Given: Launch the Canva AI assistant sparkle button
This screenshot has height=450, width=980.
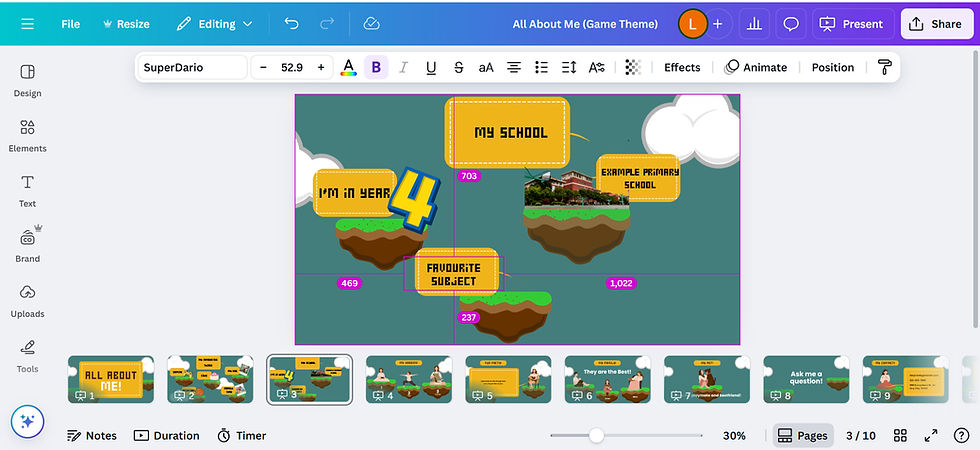Looking at the screenshot, I should [28, 422].
